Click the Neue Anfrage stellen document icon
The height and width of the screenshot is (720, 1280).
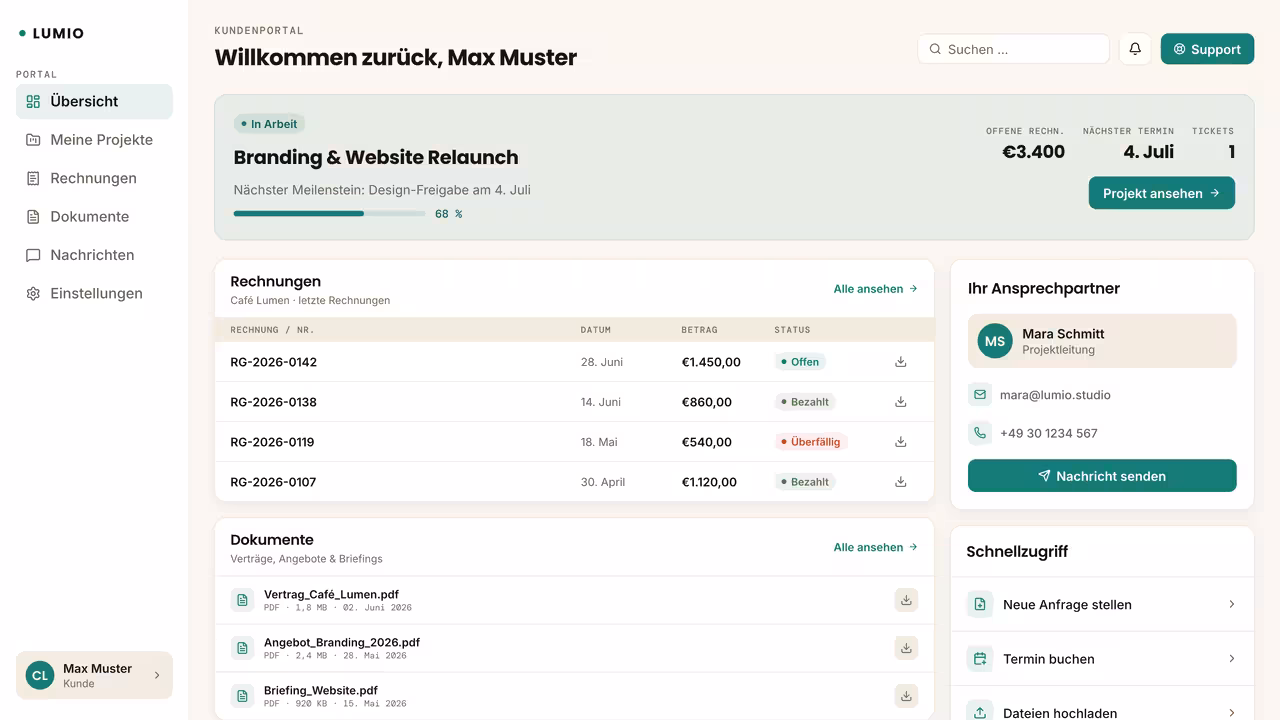(980, 604)
